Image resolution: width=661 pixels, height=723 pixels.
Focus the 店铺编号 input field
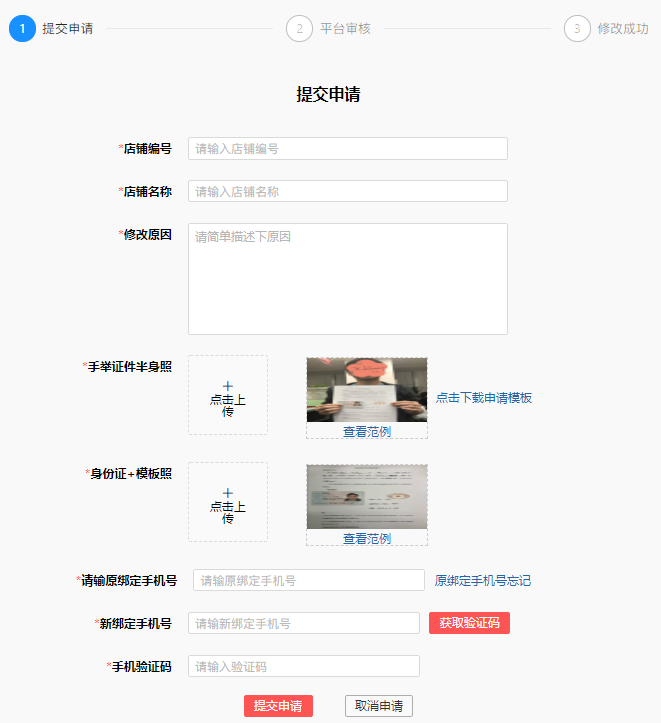pyautogui.click(x=348, y=148)
